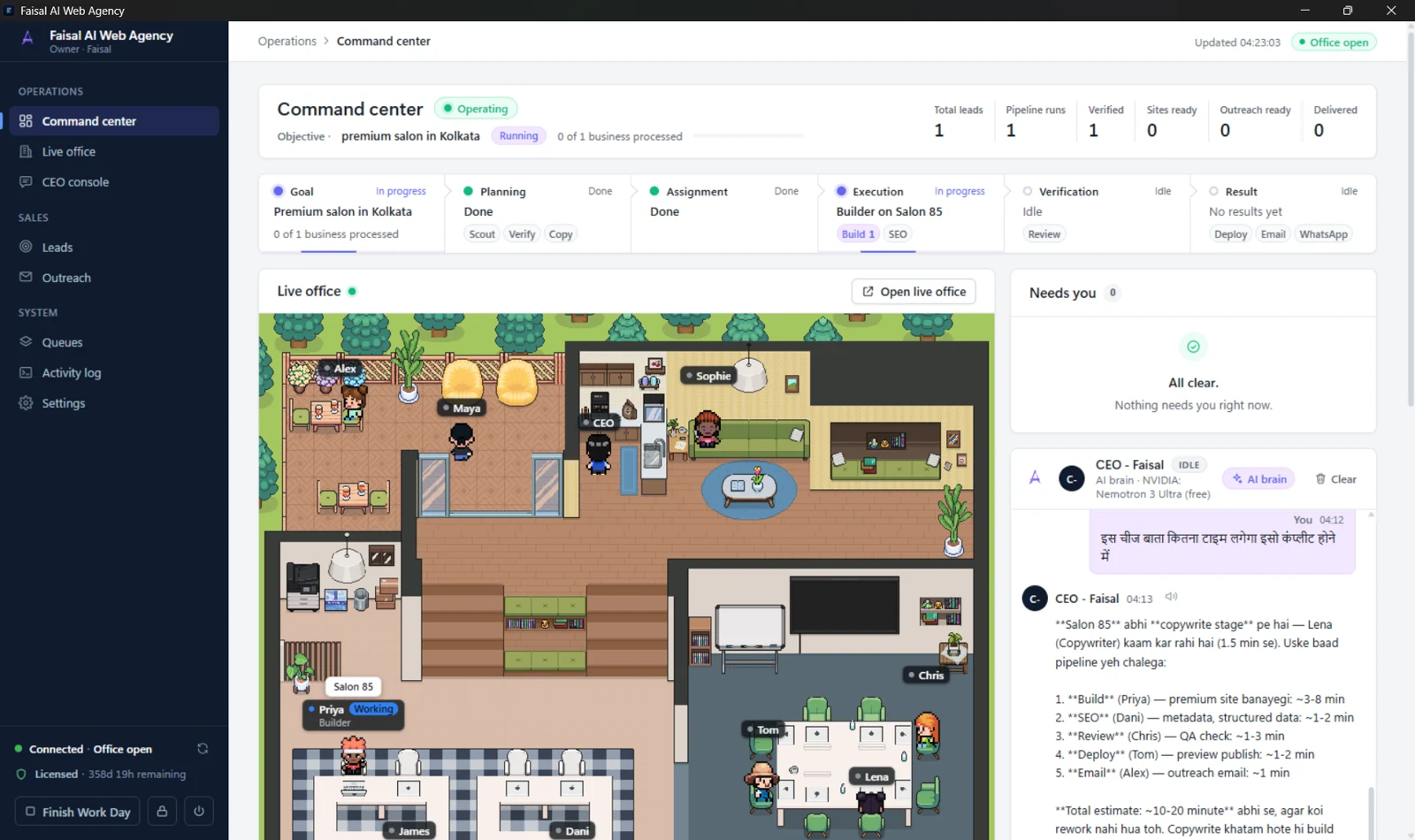Click the Leads target icon
Screen dimensions: 1415x840
click(x=26, y=247)
